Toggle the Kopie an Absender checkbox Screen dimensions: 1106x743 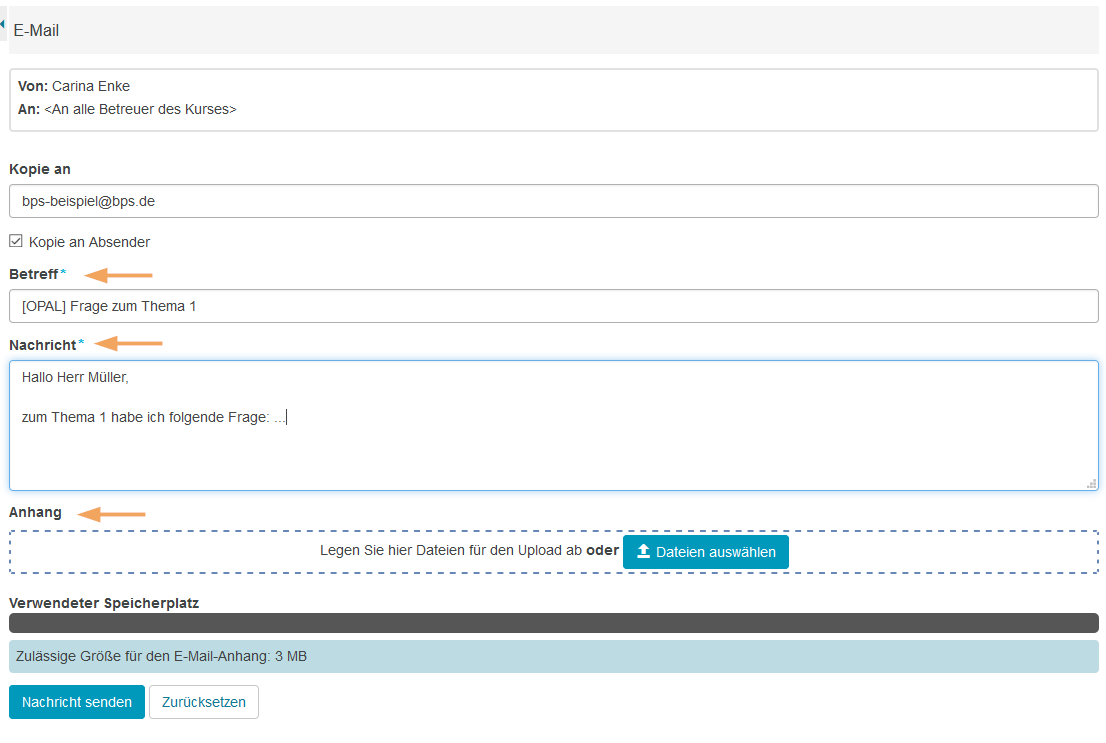pyautogui.click(x=16, y=241)
